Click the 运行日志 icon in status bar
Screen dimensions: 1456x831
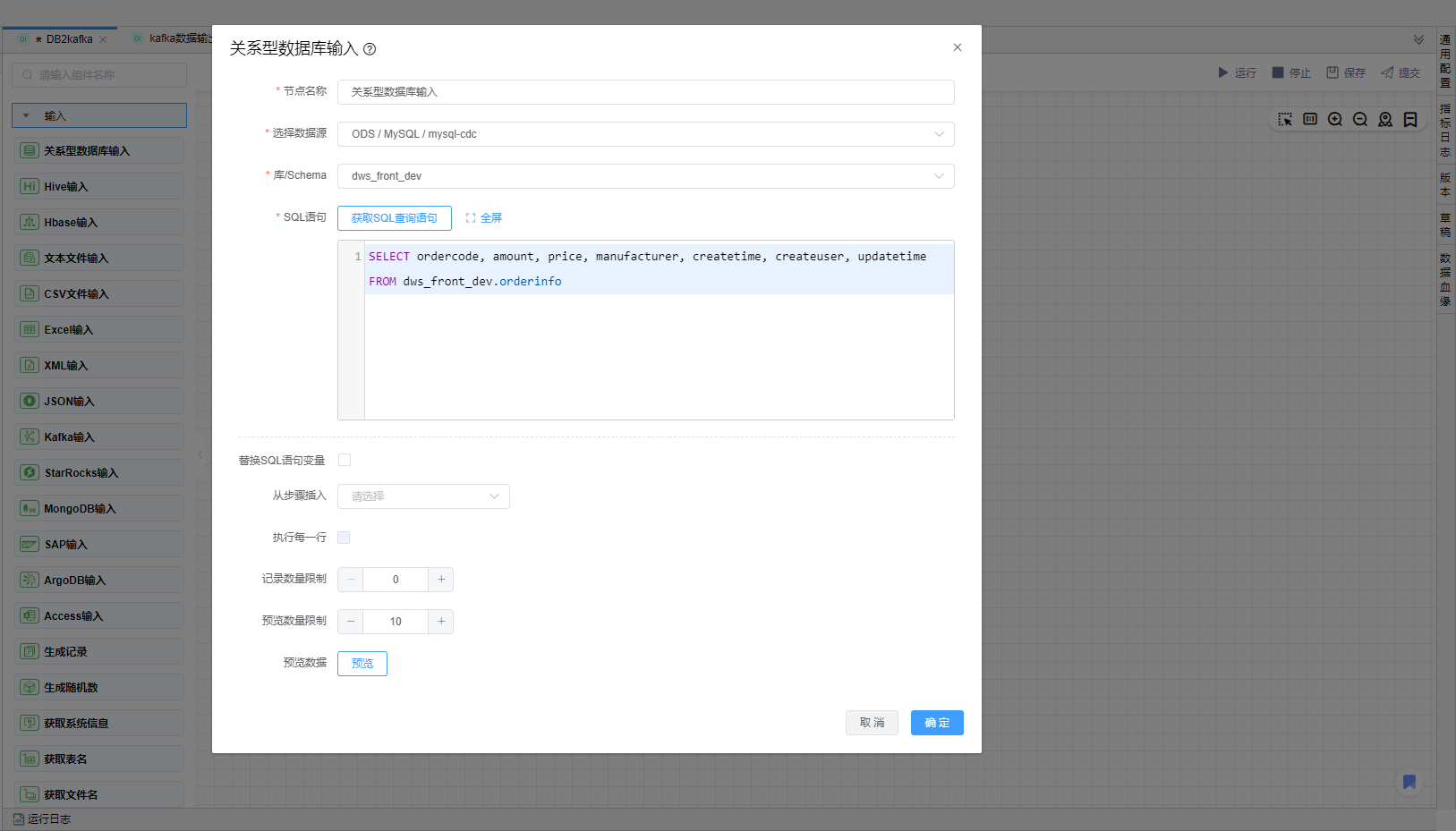click(19, 819)
